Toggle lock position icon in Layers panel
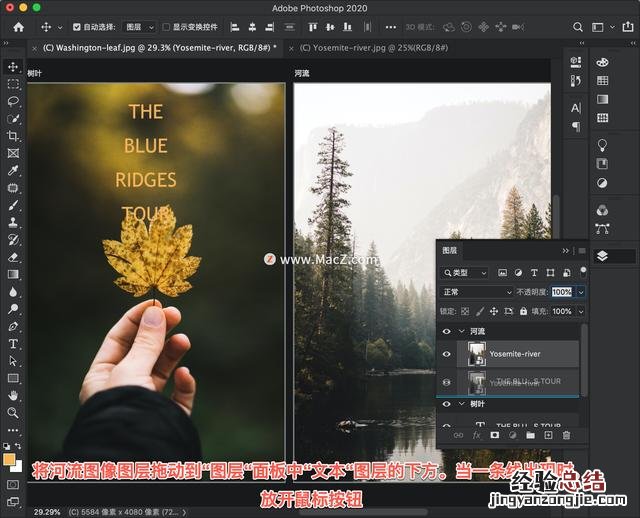This screenshot has width=640, height=518. point(494,311)
